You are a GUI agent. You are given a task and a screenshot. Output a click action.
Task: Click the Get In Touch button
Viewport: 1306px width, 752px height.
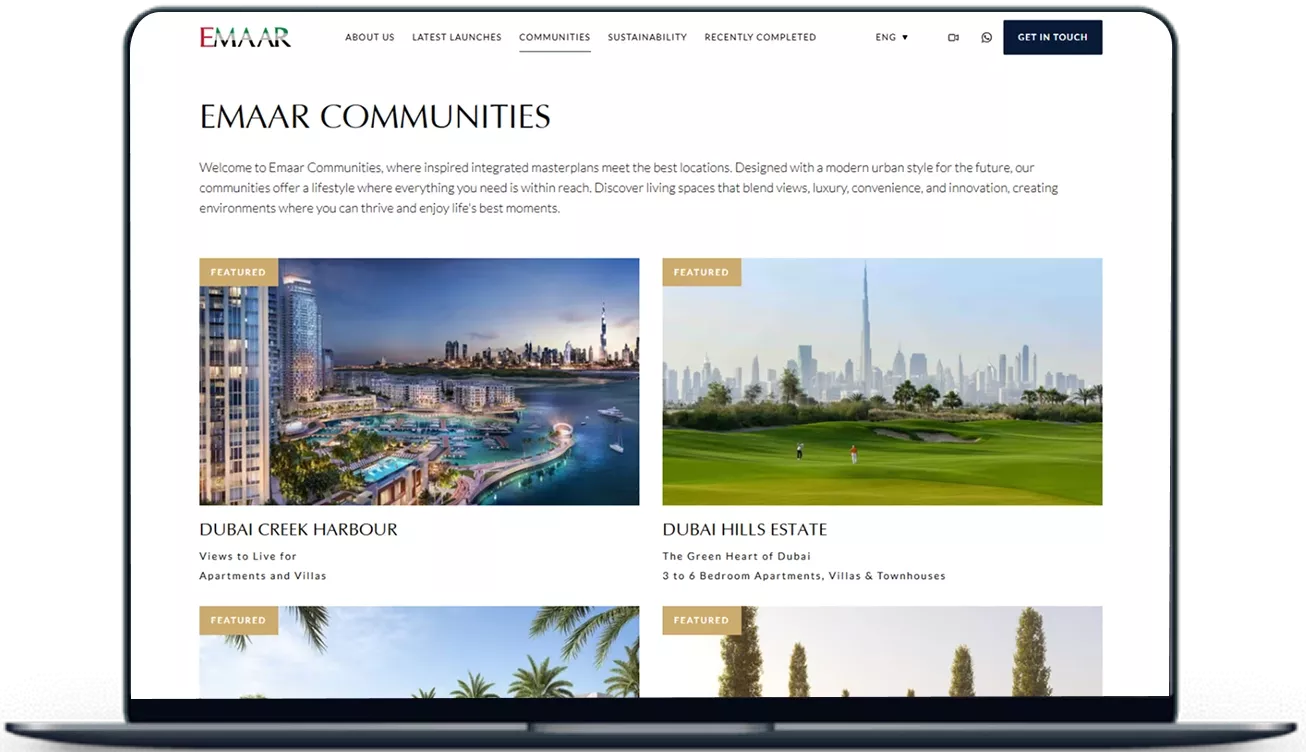click(1052, 37)
